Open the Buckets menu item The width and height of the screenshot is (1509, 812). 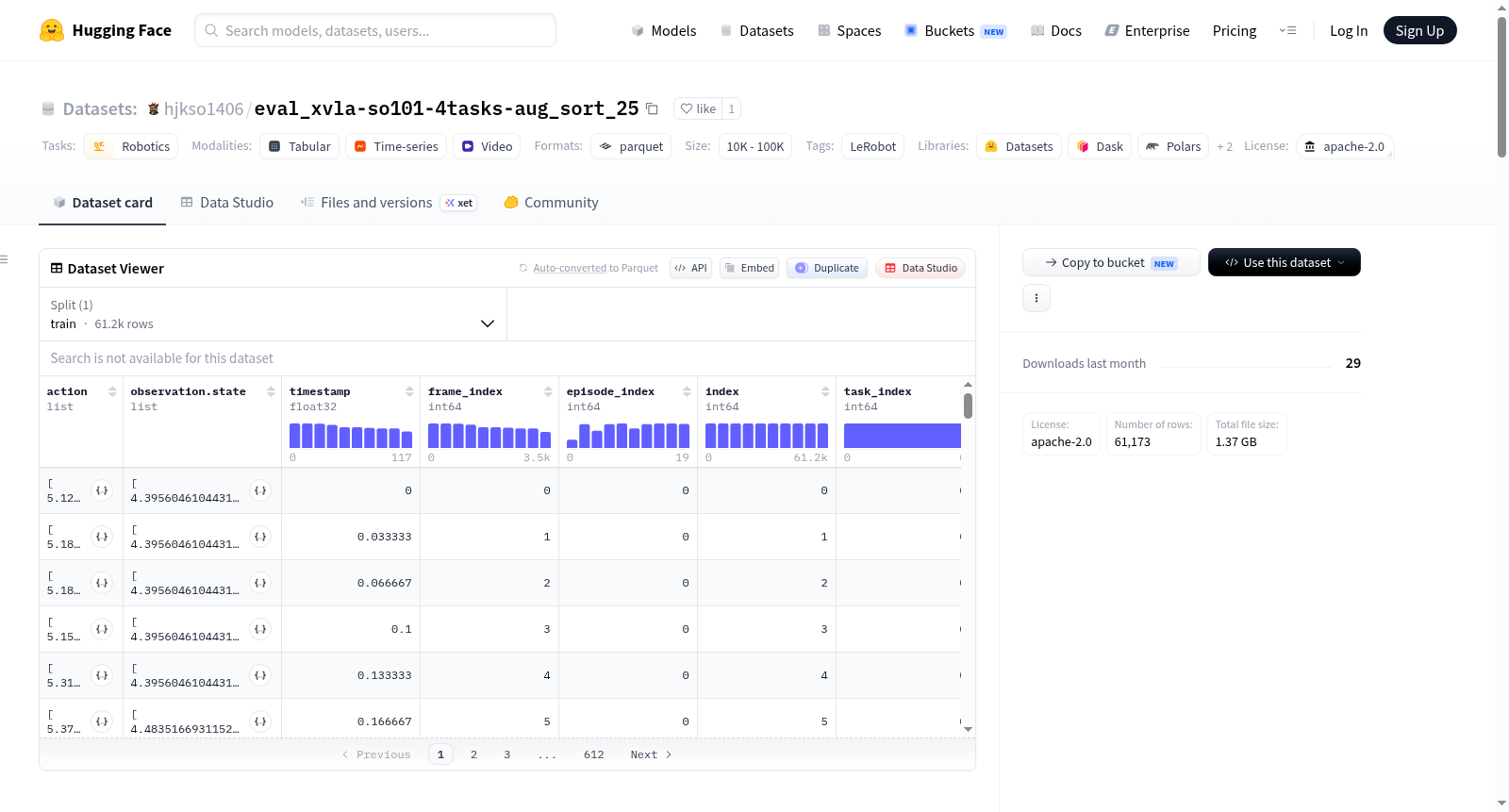955,30
